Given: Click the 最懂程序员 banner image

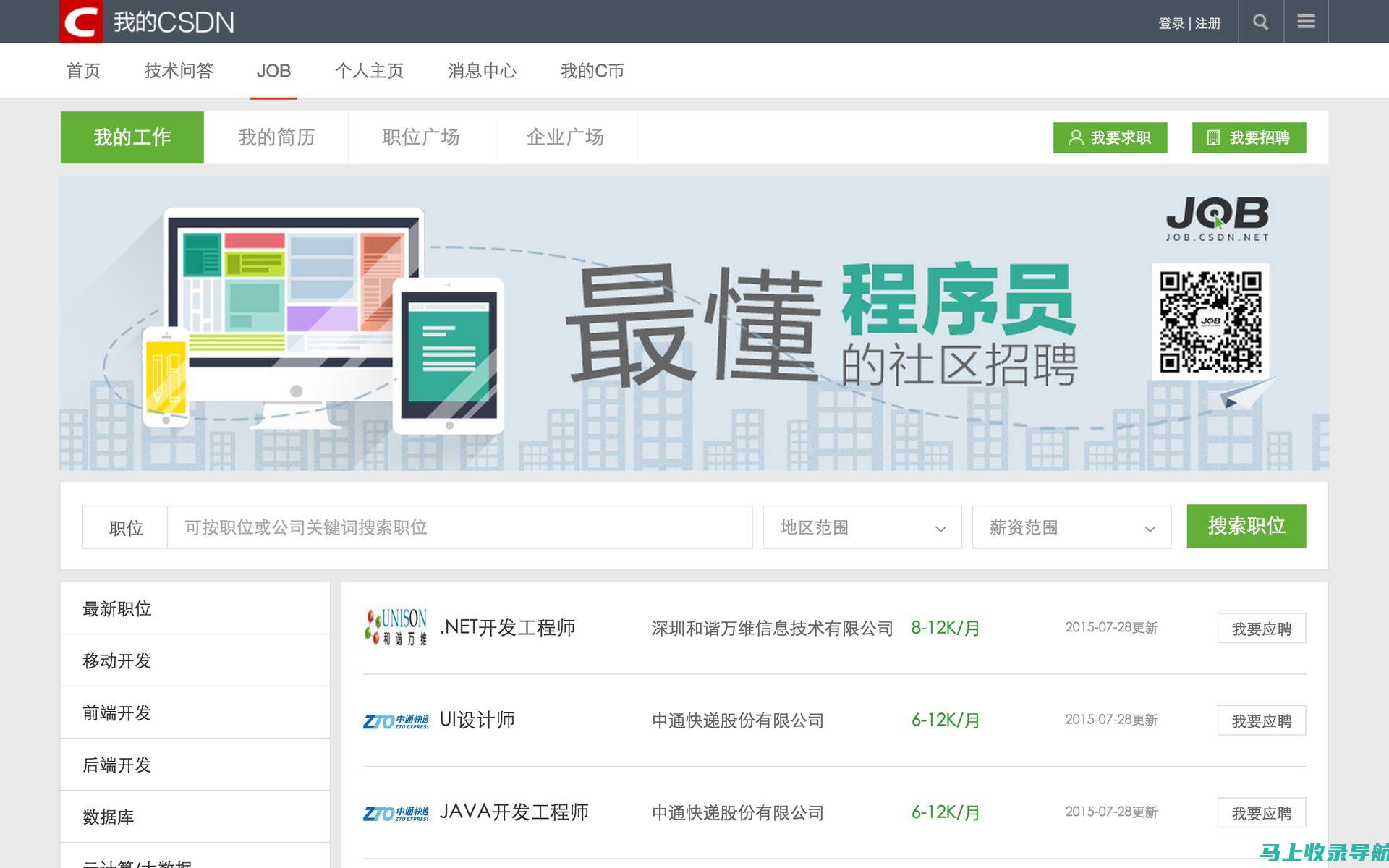Looking at the screenshot, I should click(x=694, y=323).
